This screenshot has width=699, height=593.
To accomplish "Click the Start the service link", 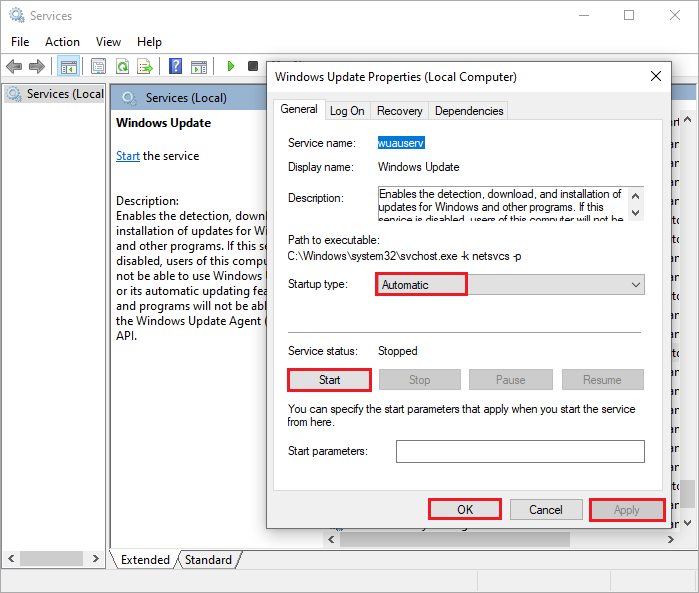I will point(128,156).
